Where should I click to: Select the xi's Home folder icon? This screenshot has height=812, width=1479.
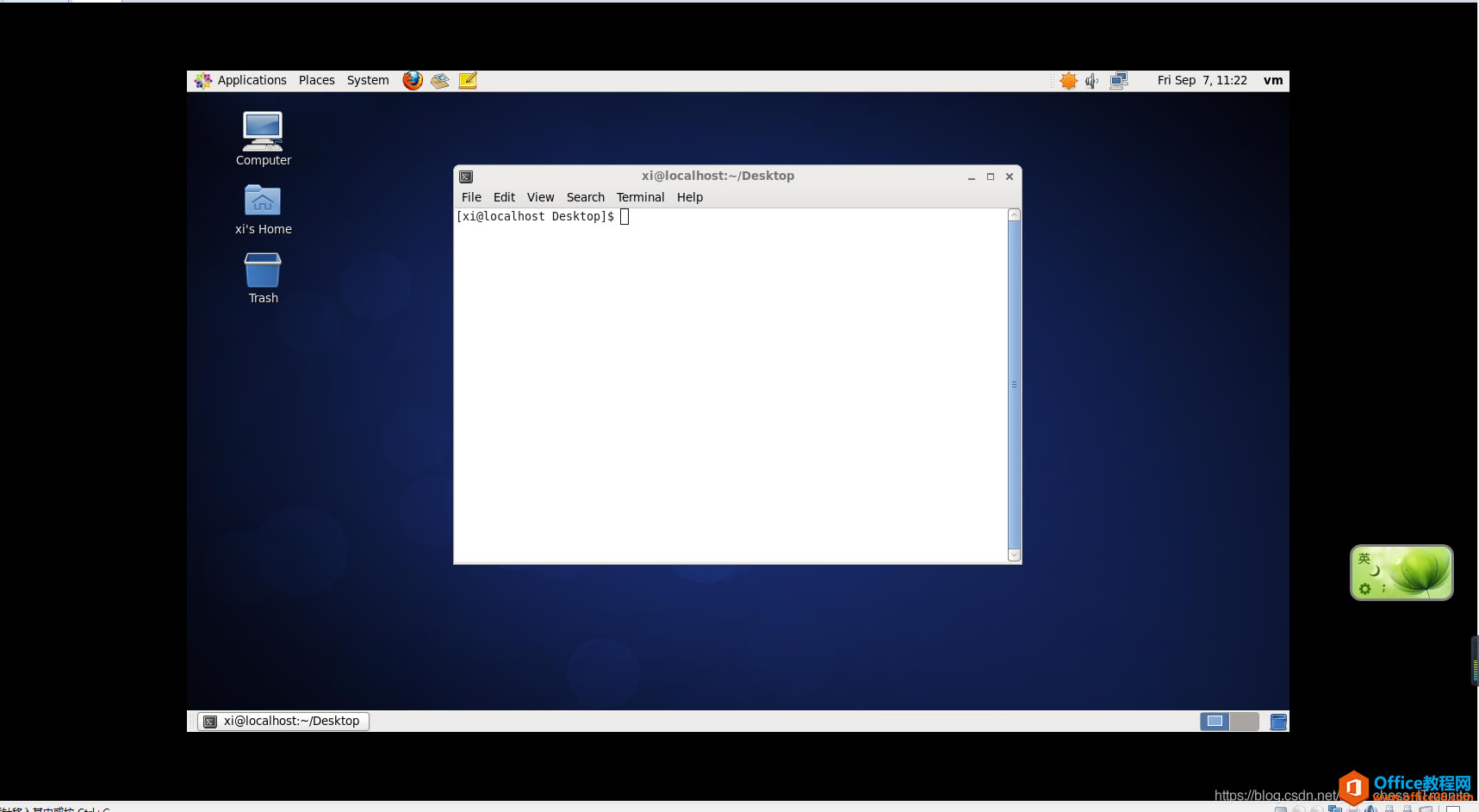(263, 209)
